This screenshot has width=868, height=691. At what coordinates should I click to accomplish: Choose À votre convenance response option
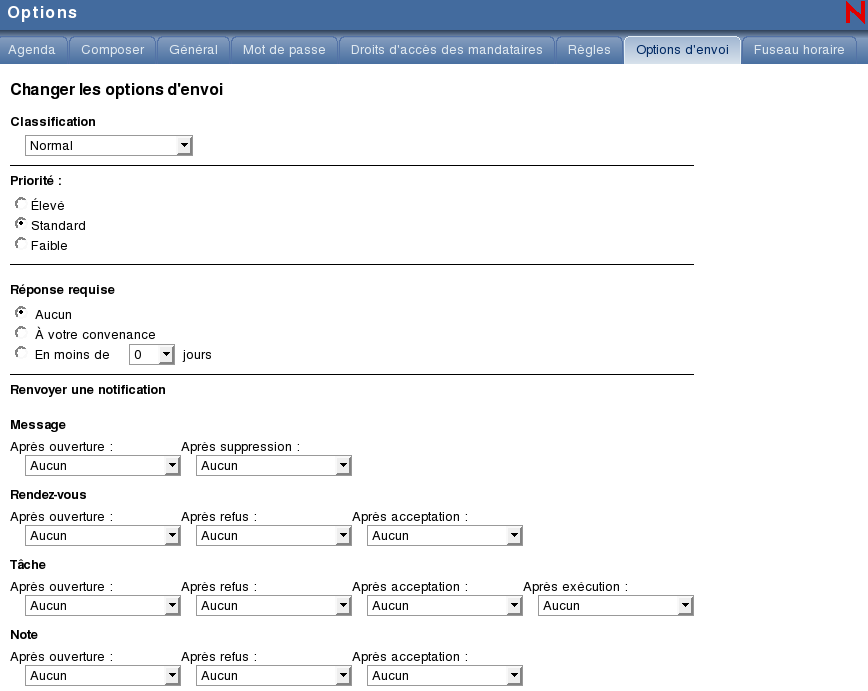20,332
